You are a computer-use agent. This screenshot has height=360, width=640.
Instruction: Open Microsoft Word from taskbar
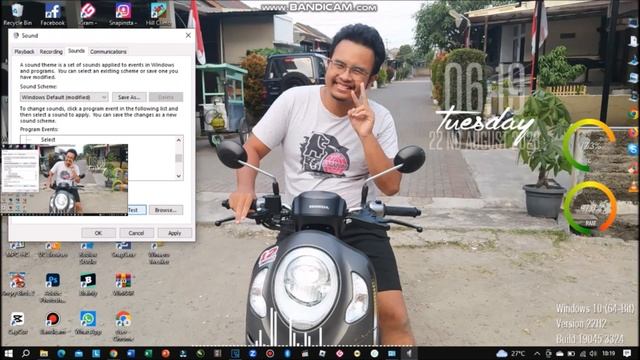tap(131, 353)
